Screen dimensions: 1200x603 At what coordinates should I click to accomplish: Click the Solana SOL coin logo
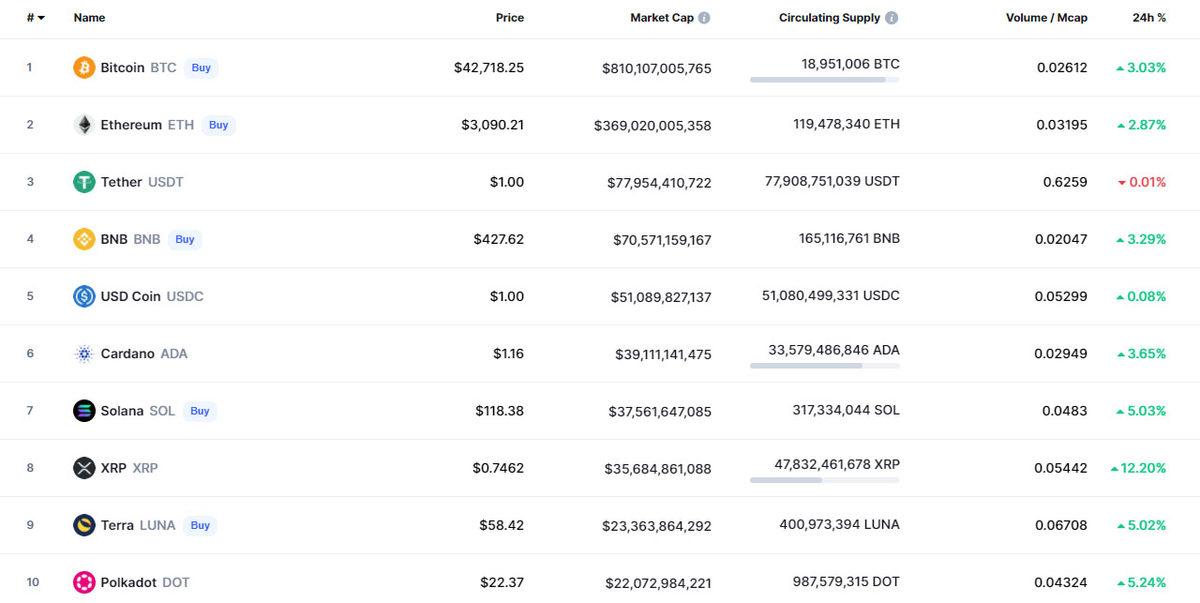84,410
